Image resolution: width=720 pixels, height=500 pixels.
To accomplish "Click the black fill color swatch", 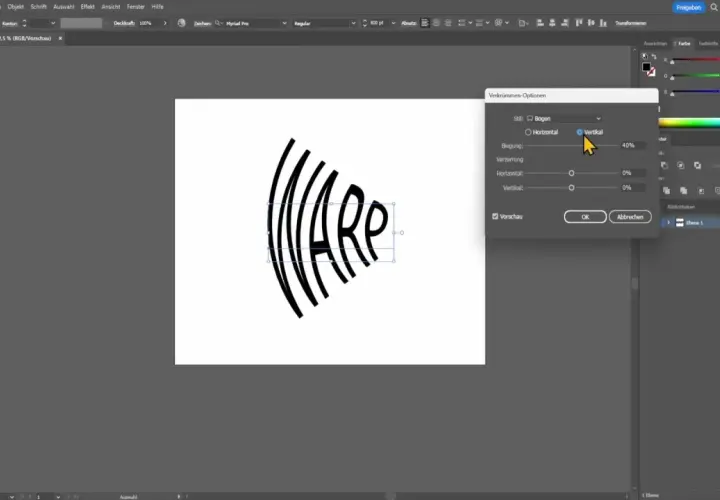I will [647, 67].
